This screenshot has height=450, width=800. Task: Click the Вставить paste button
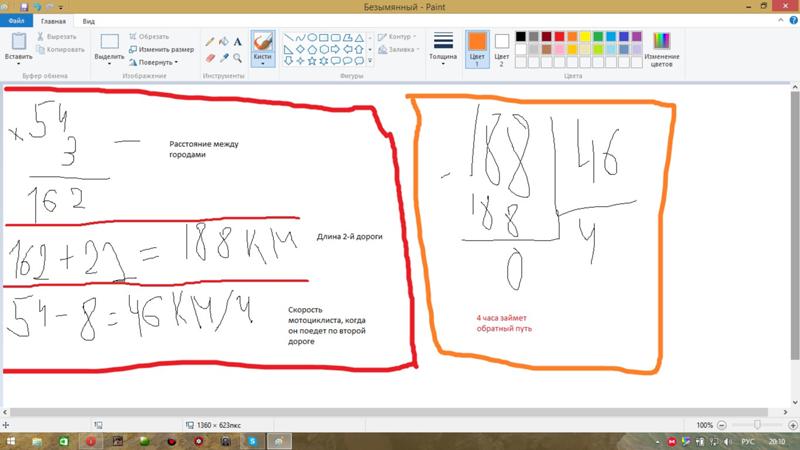[18, 47]
